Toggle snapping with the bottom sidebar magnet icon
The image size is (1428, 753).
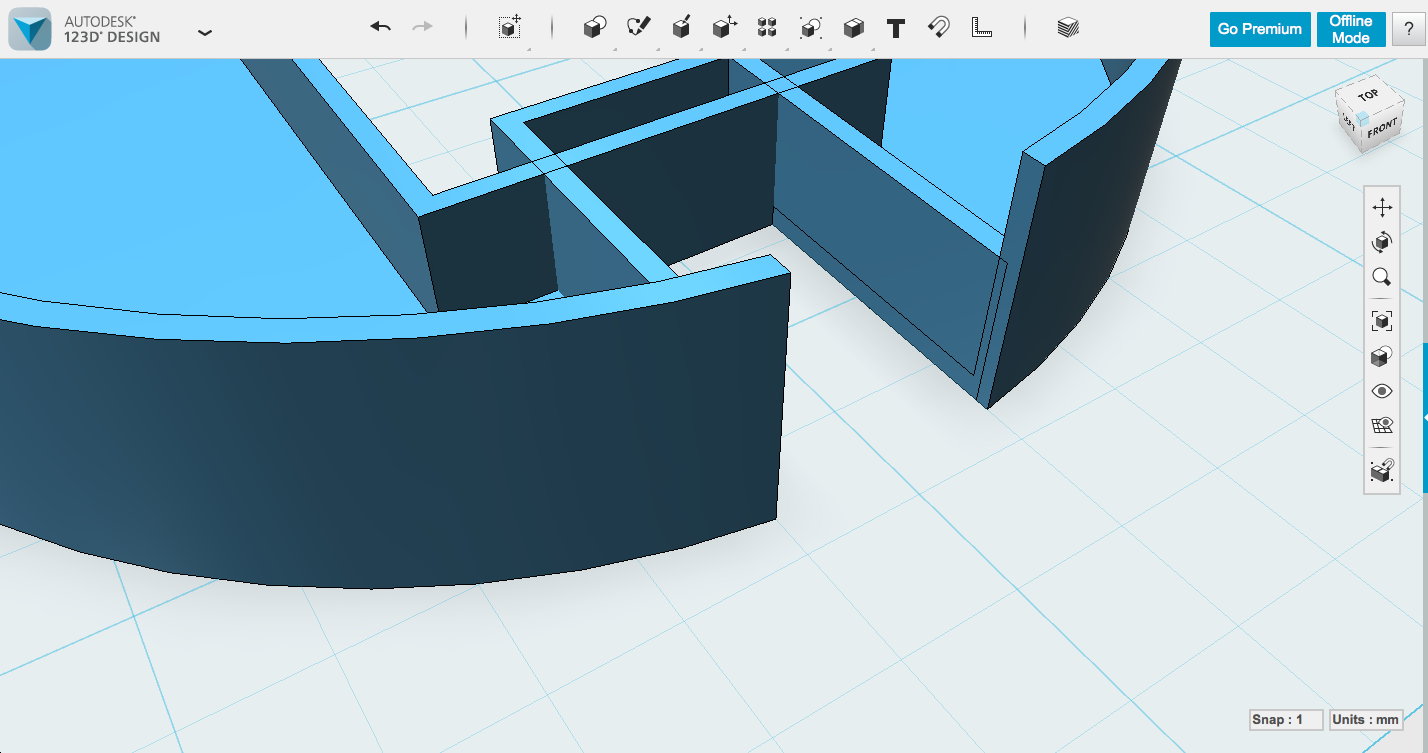click(1381, 470)
